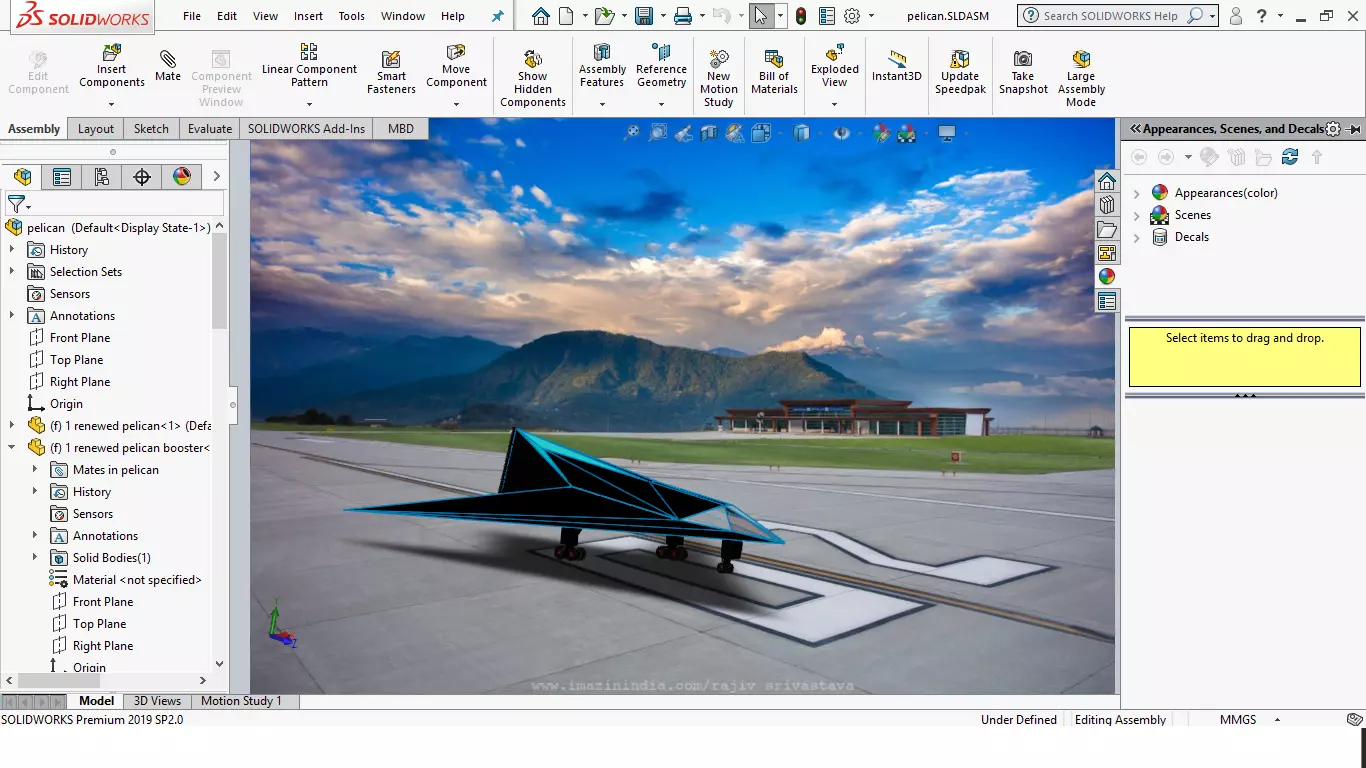Toggle the menu bar pushpin
This screenshot has width=1366, height=768.
pos(498,16)
